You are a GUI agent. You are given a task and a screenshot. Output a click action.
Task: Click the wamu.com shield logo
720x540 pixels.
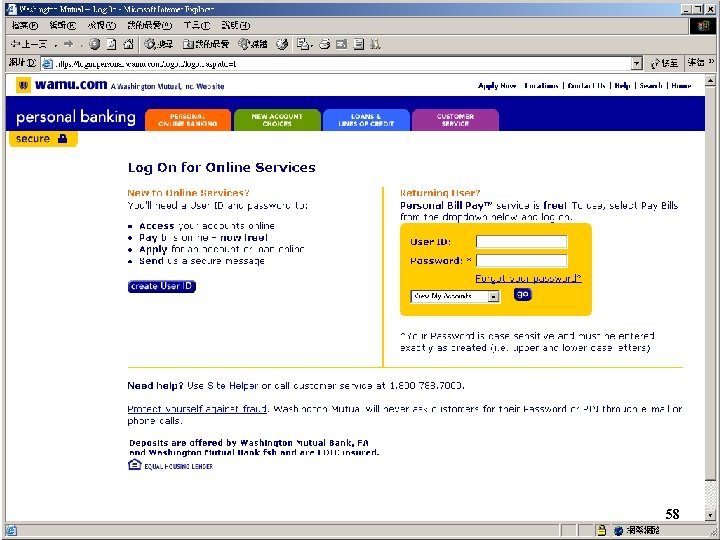pyautogui.click(x=23, y=85)
